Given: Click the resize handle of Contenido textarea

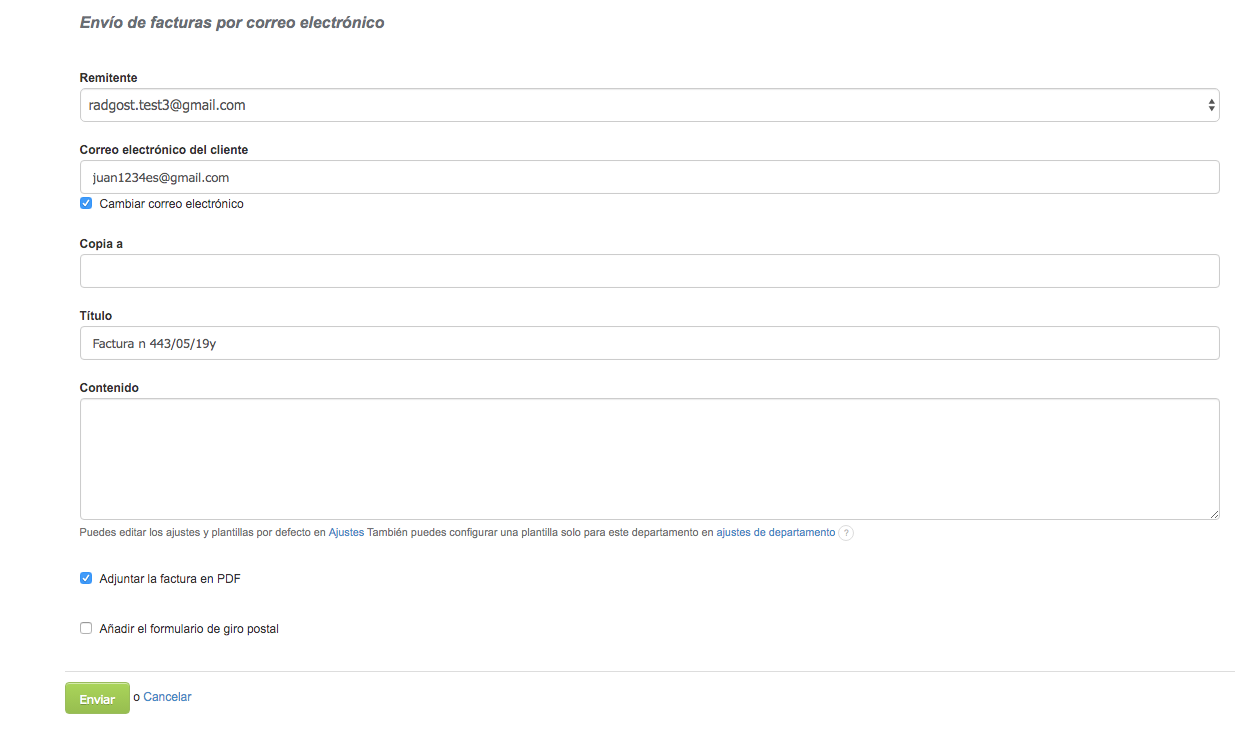Looking at the screenshot, I should pyautogui.click(x=1213, y=513).
